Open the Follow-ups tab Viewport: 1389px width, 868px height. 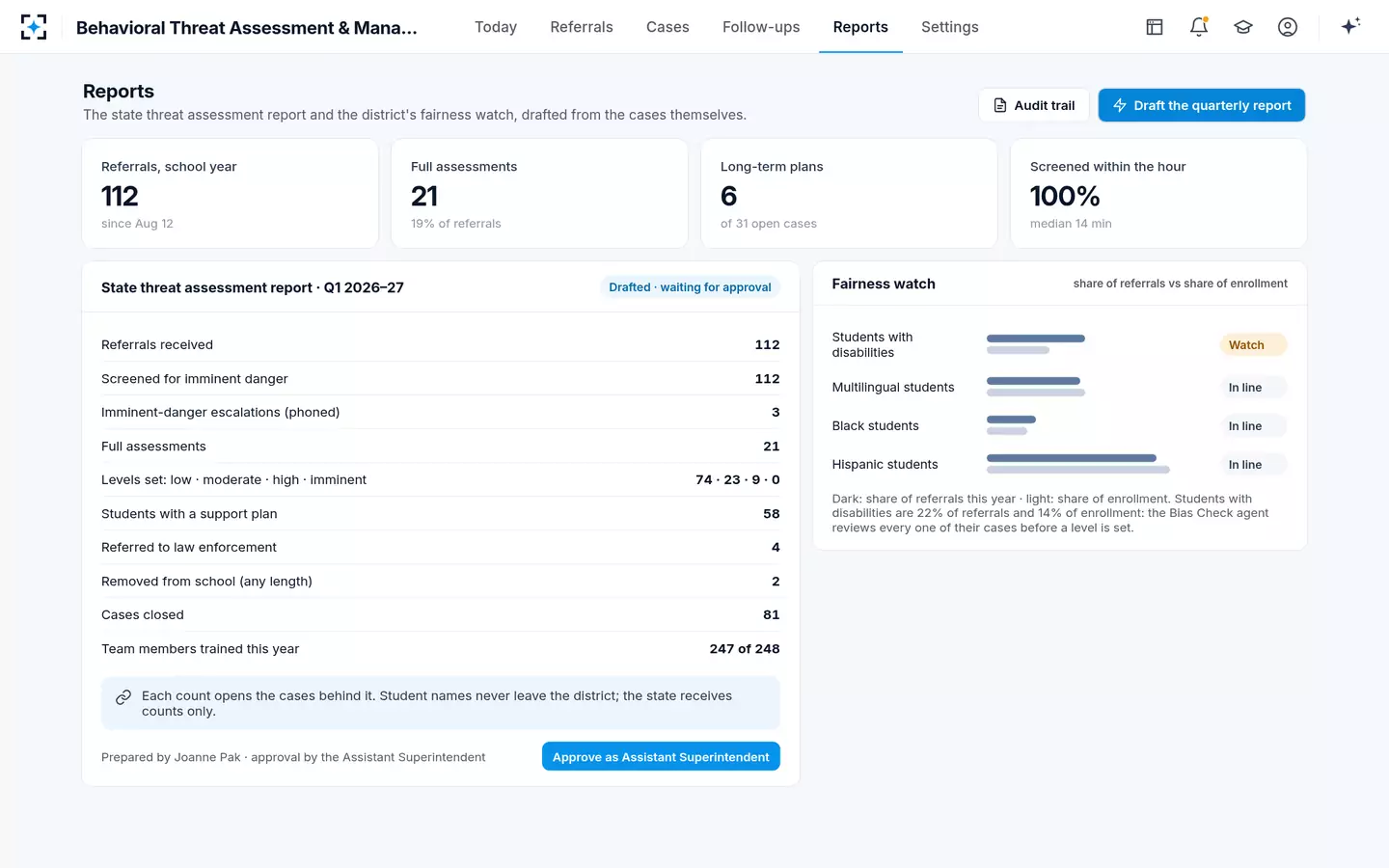coord(761,27)
